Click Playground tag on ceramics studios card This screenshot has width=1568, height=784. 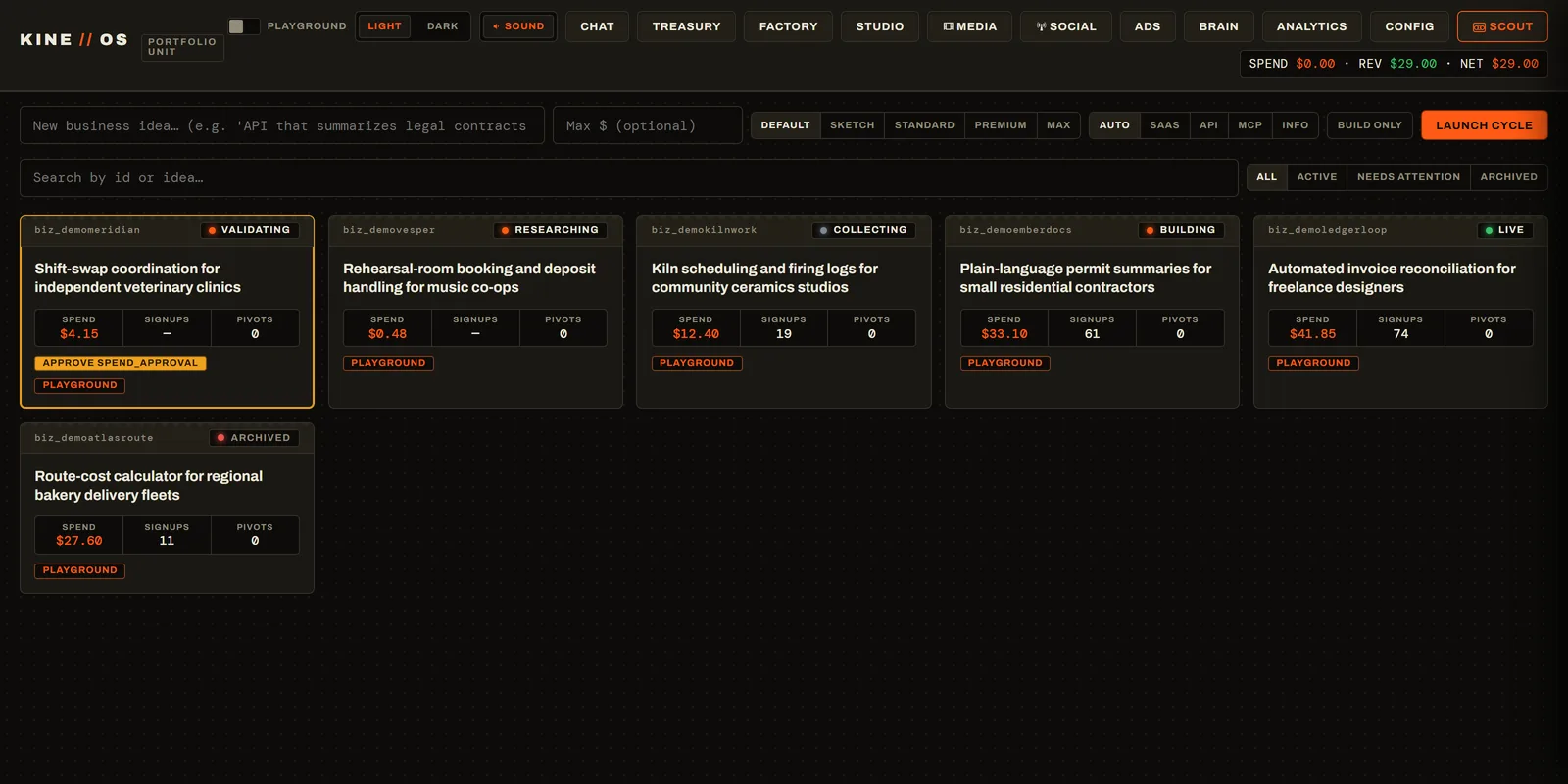[697, 363]
